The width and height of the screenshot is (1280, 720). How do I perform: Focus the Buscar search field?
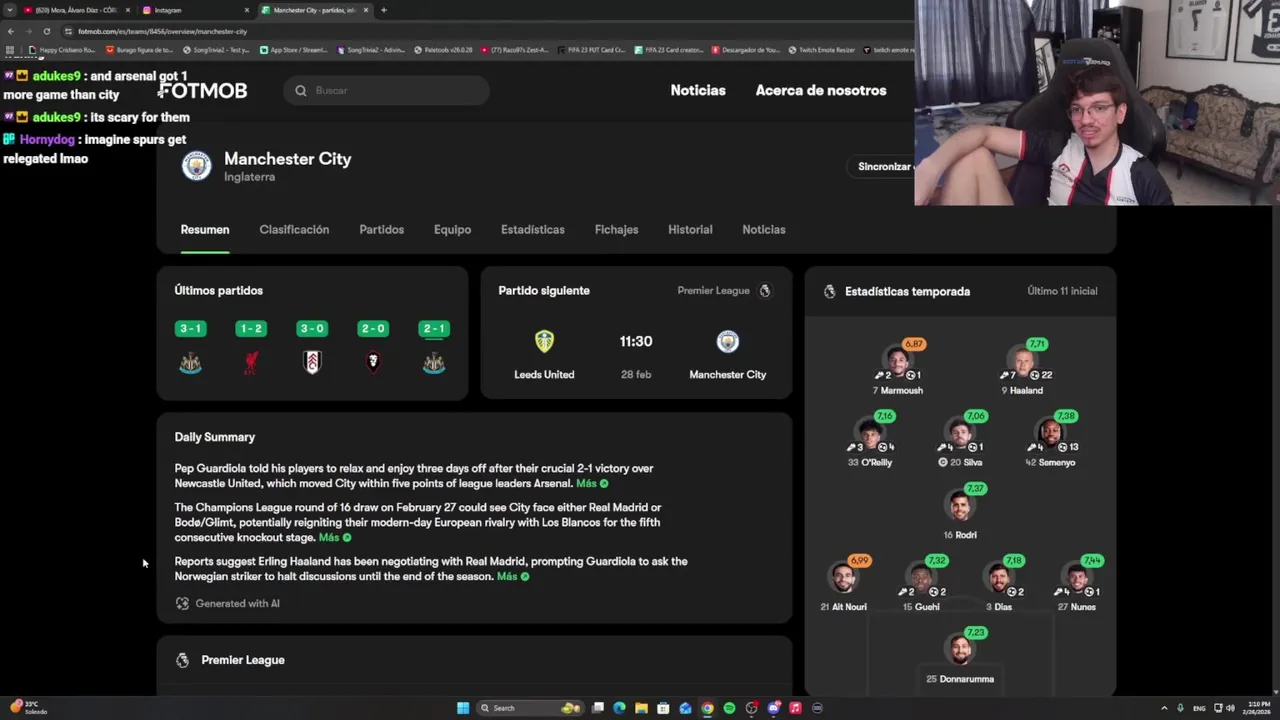387,91
